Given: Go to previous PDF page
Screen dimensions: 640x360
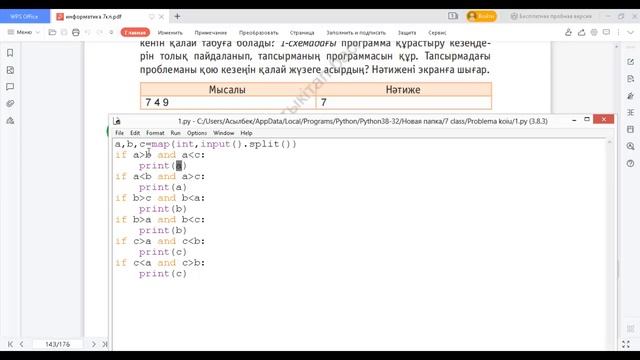Looking at the screenshot, I should tap(22, 344).
